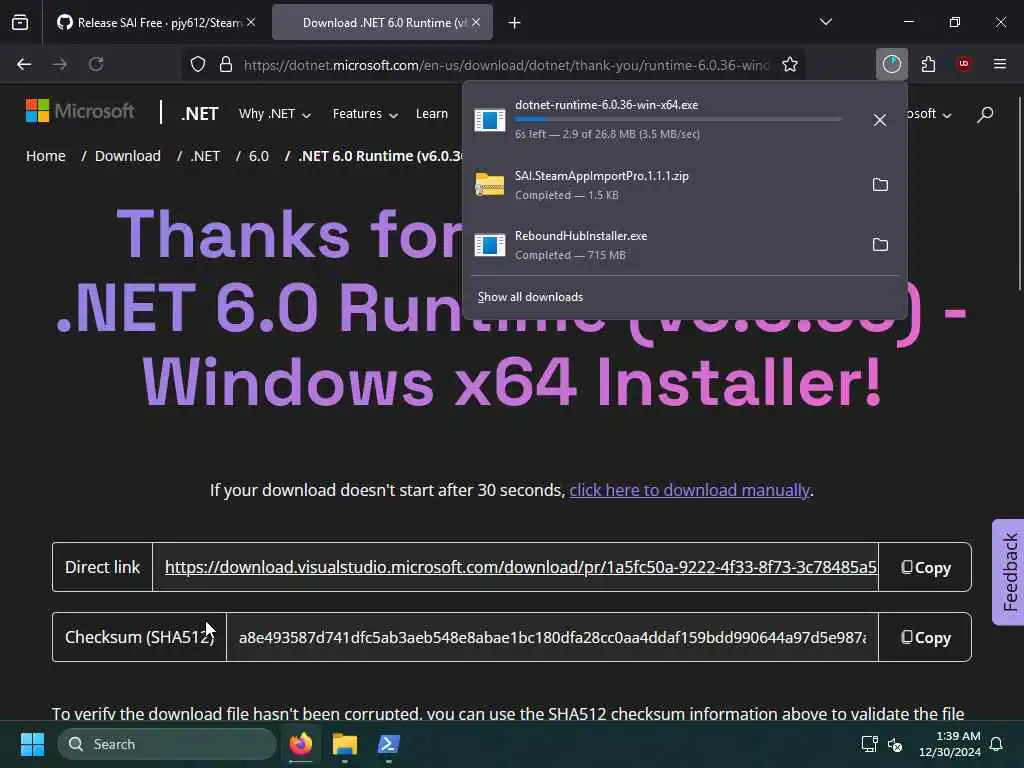Image resolution: width=1024 pixels, height=768 pixels.
Task: Click the dotnet-runtime download progress bar
Action: pyautogui.click(x=678, y=119)
